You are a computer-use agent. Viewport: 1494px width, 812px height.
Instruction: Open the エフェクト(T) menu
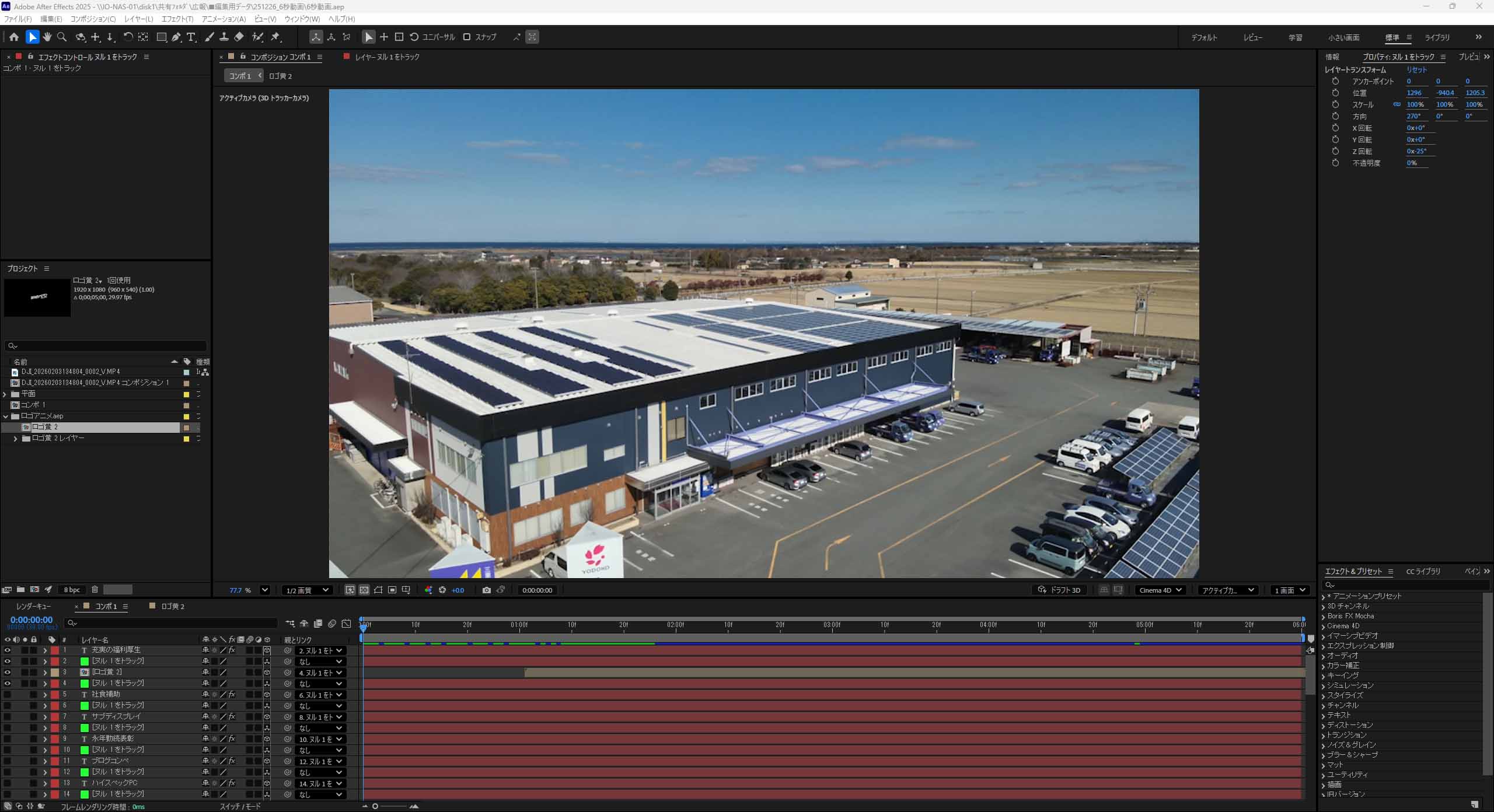coord(177,19)
